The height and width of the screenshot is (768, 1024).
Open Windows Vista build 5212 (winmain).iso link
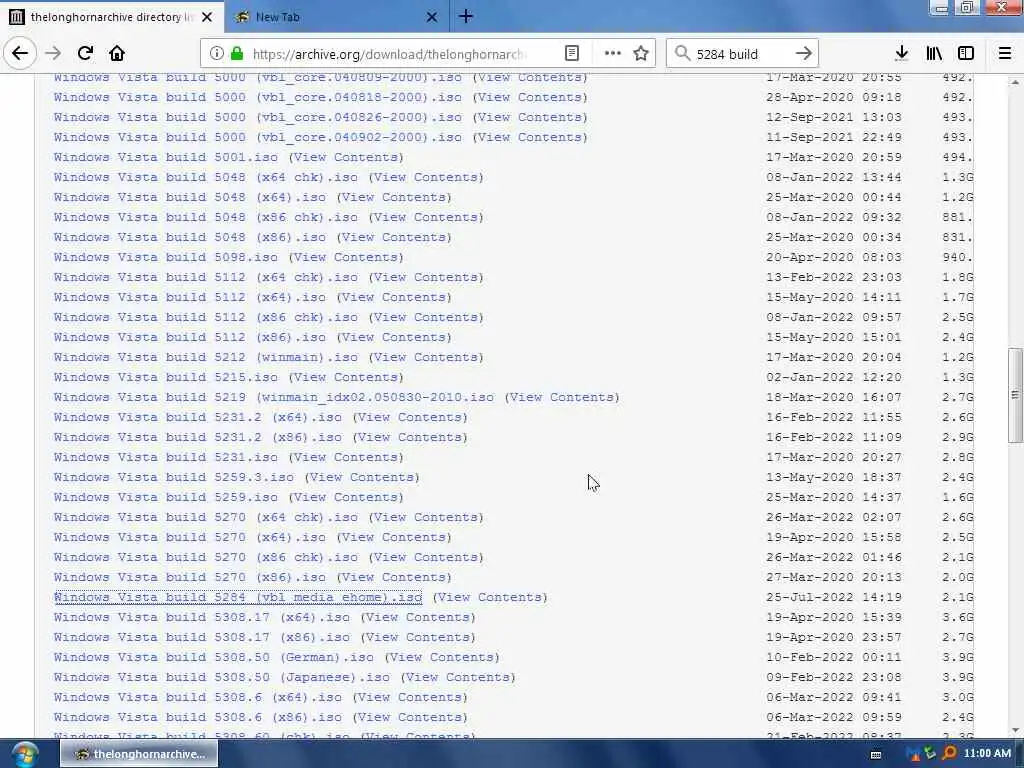(x=206, y=357)
